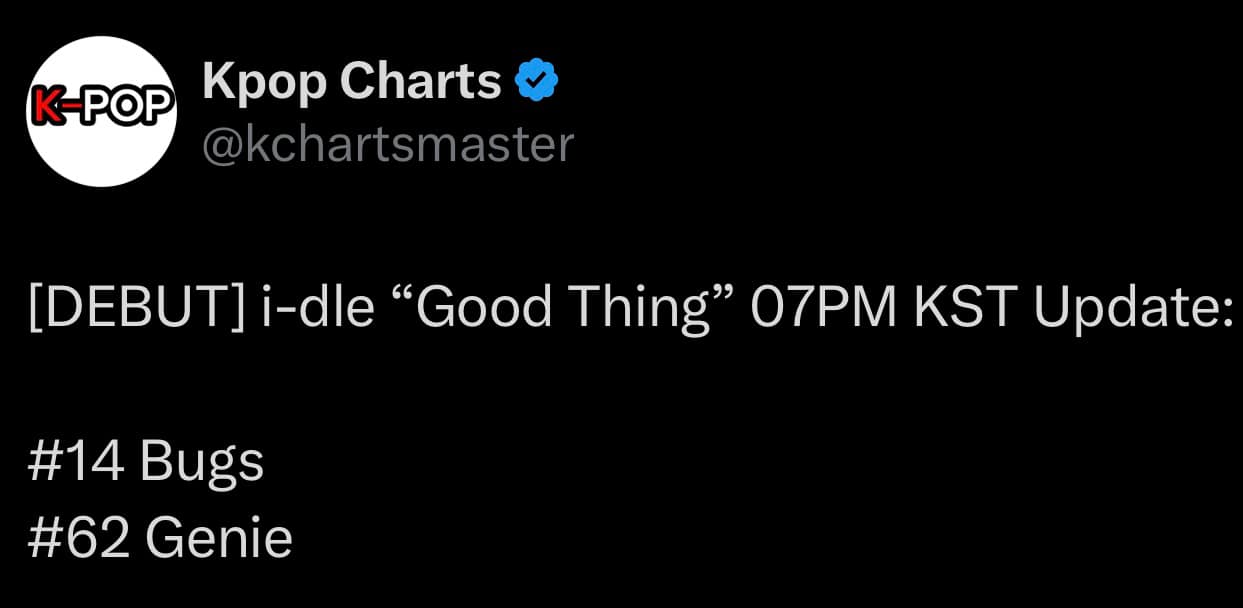Screen dimensions: 1243x608
Task: Click the 07PM time text
Action: click(x=824, y=309)
